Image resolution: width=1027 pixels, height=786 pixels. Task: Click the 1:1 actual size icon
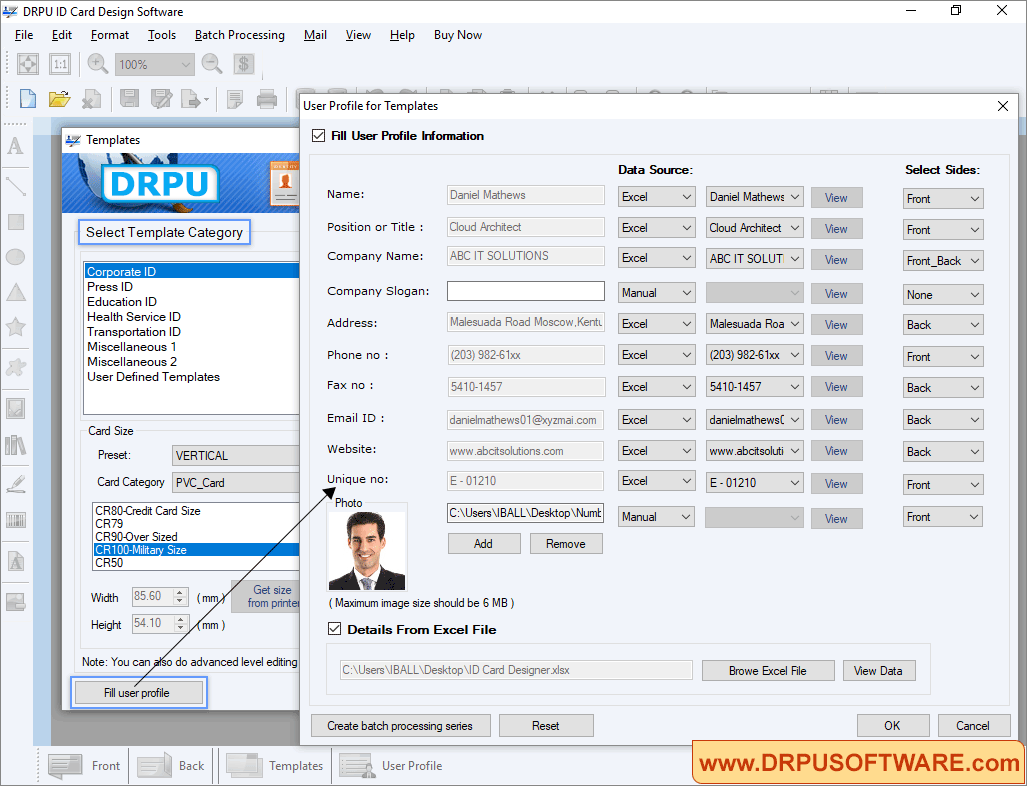pyautogui.click(x=60, y=64)
